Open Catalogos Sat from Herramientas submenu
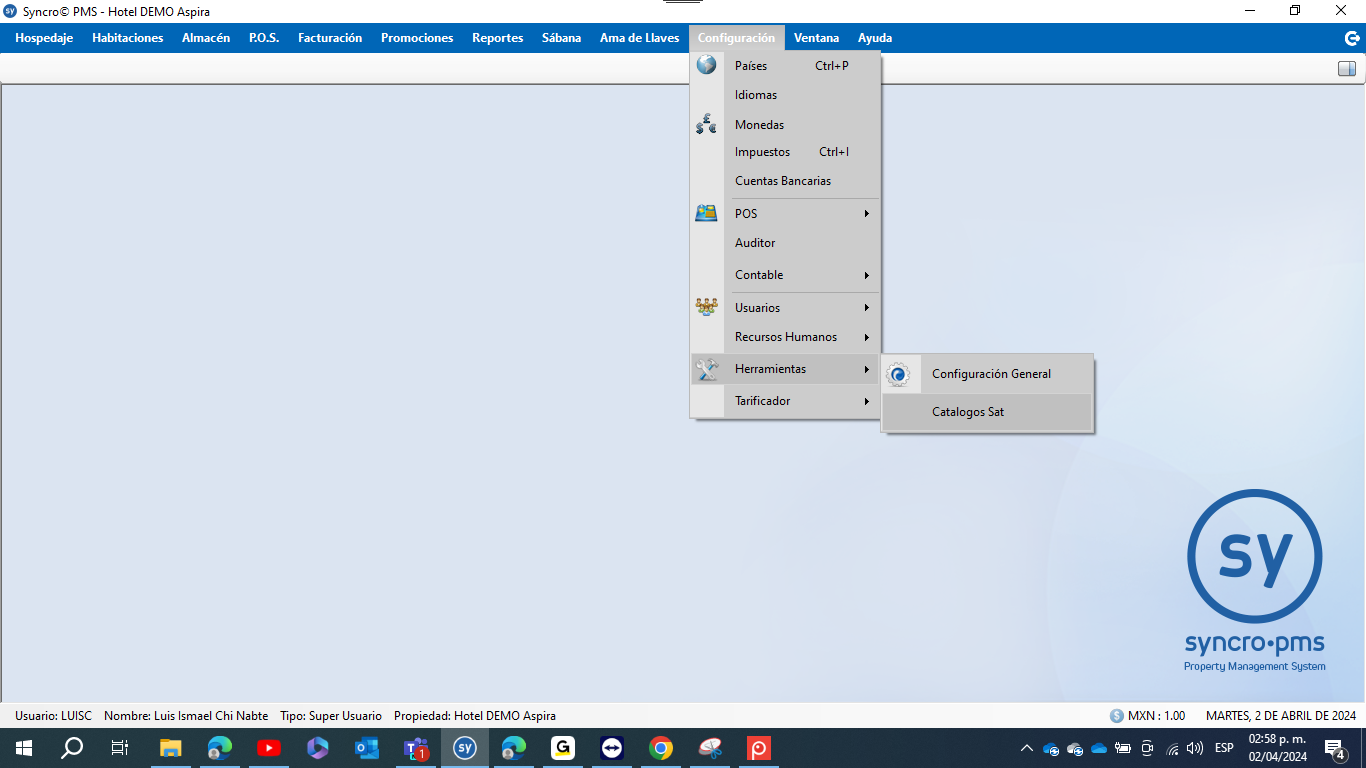 pyautogui.click(x=988, y=412)
